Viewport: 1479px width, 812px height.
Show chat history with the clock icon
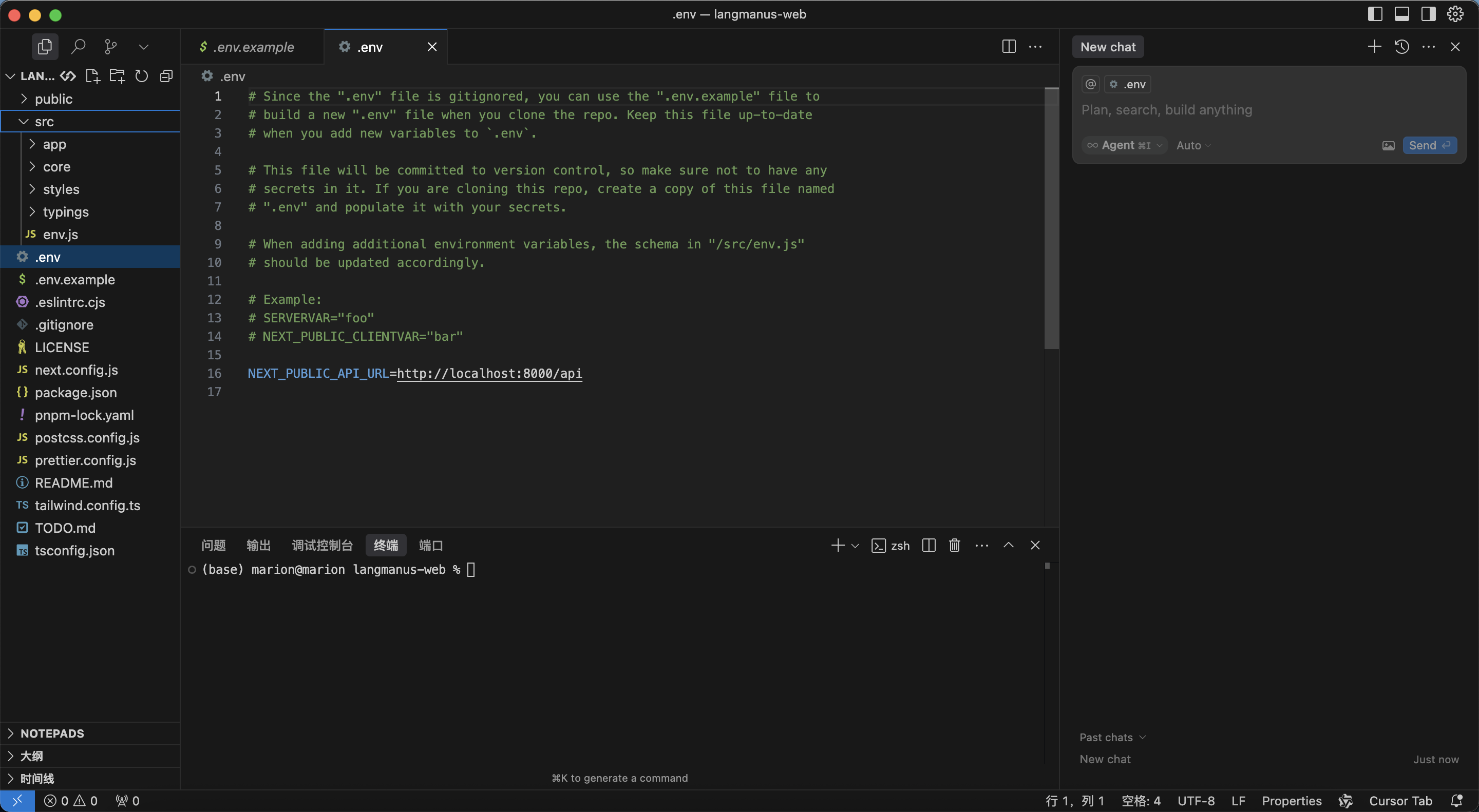point(1401,47)
